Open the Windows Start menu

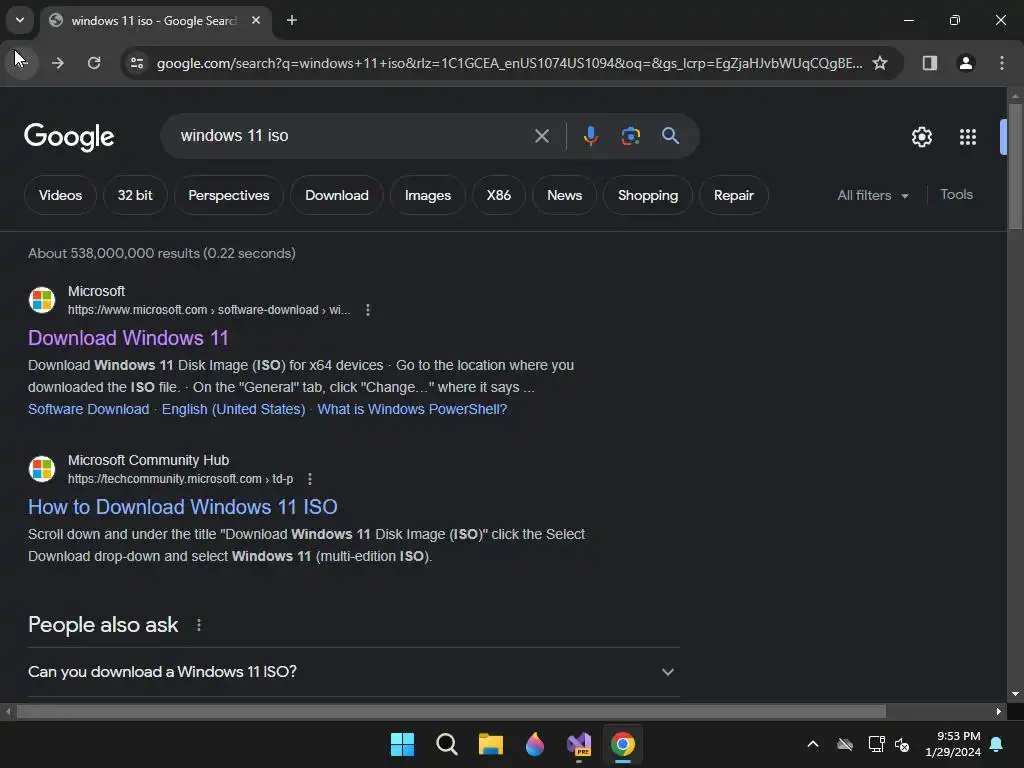pos(402,744)
